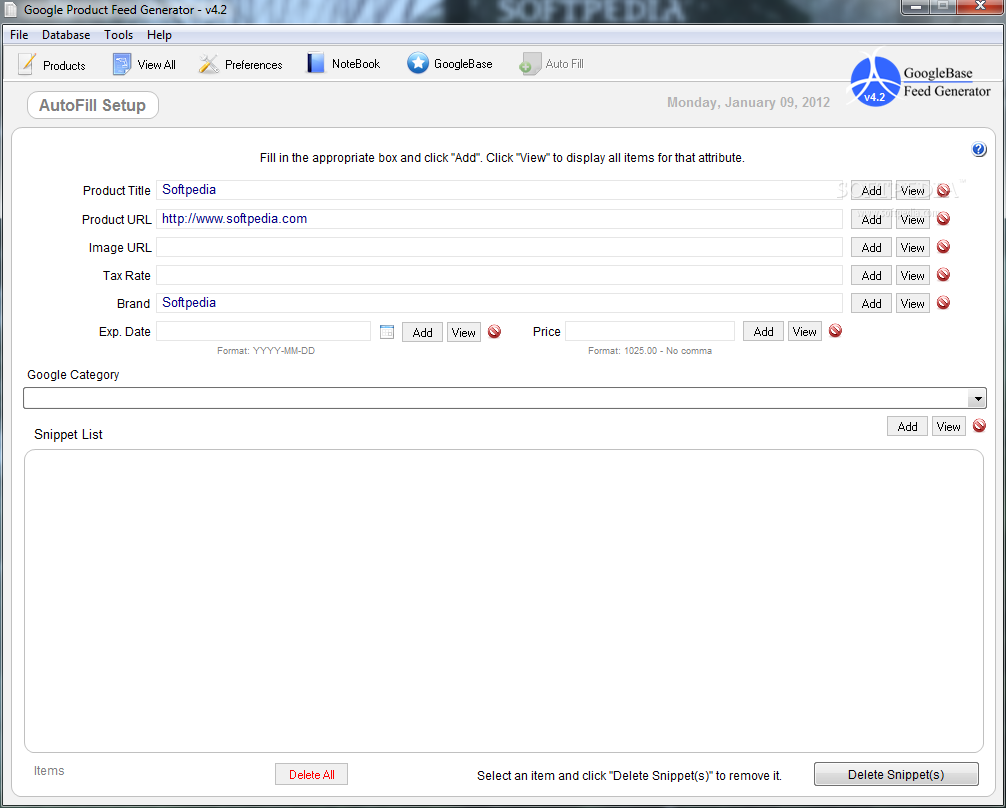Viewport: 1006px width, 808px height.
Task: Open the GoogleBase star icon
Action: [418, 63]
